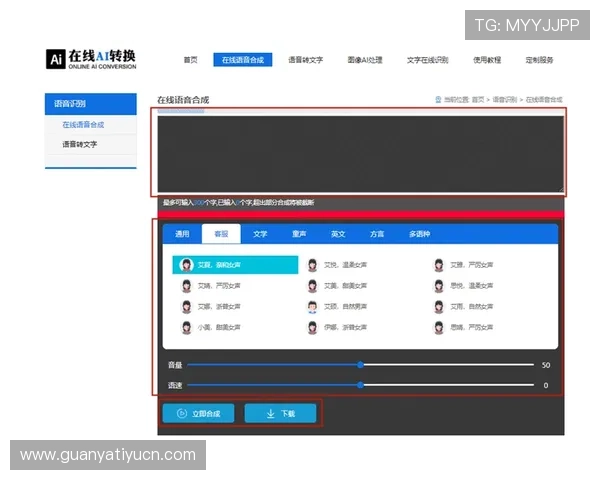Switch to the 英文 voice tab
Screen dimensions: 600x480
(x=338, y=234)
